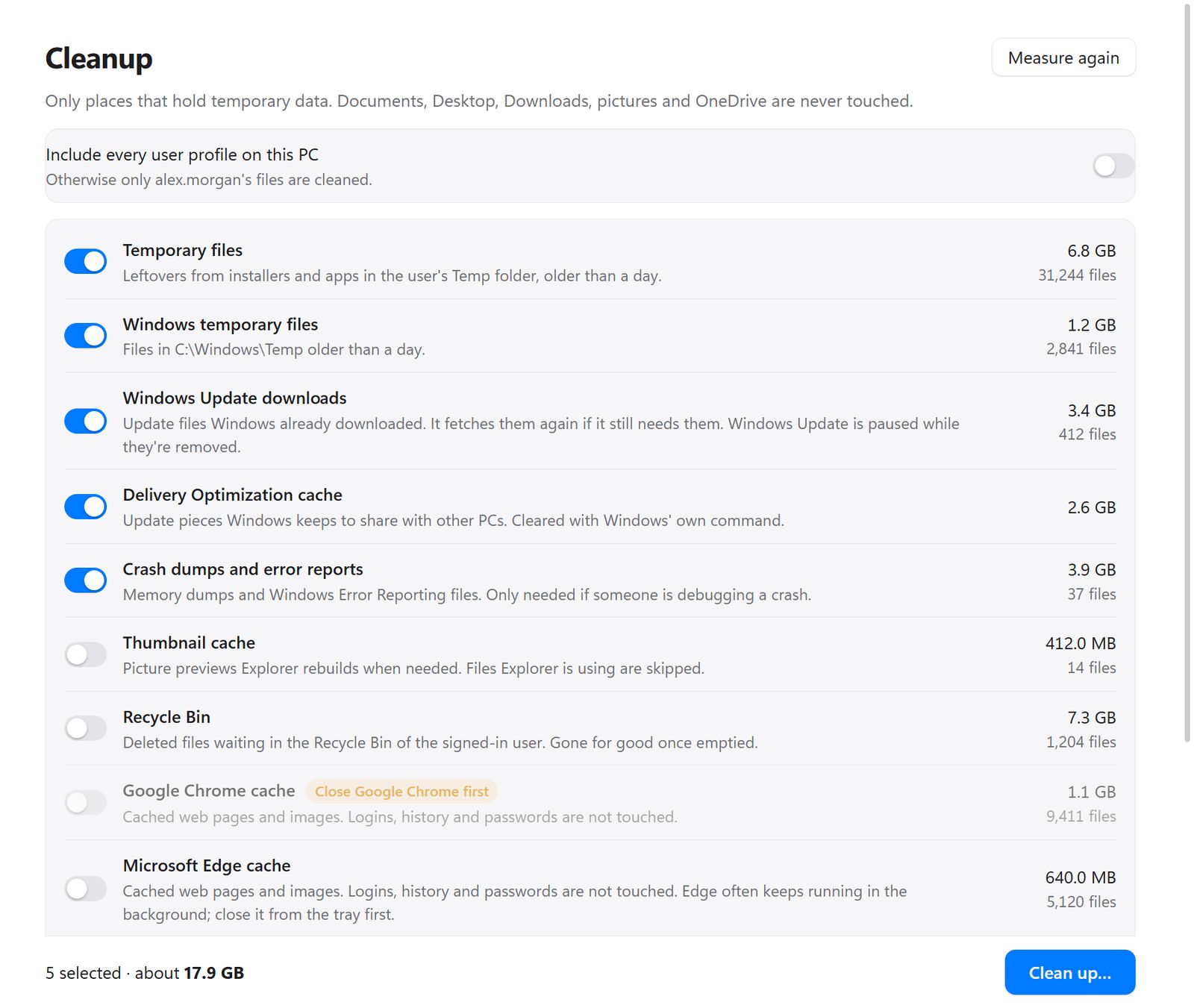The width and height of the screenshot is (1194, 1008).
Task: Click the 7.3 GB size value
Action: 1091,718
